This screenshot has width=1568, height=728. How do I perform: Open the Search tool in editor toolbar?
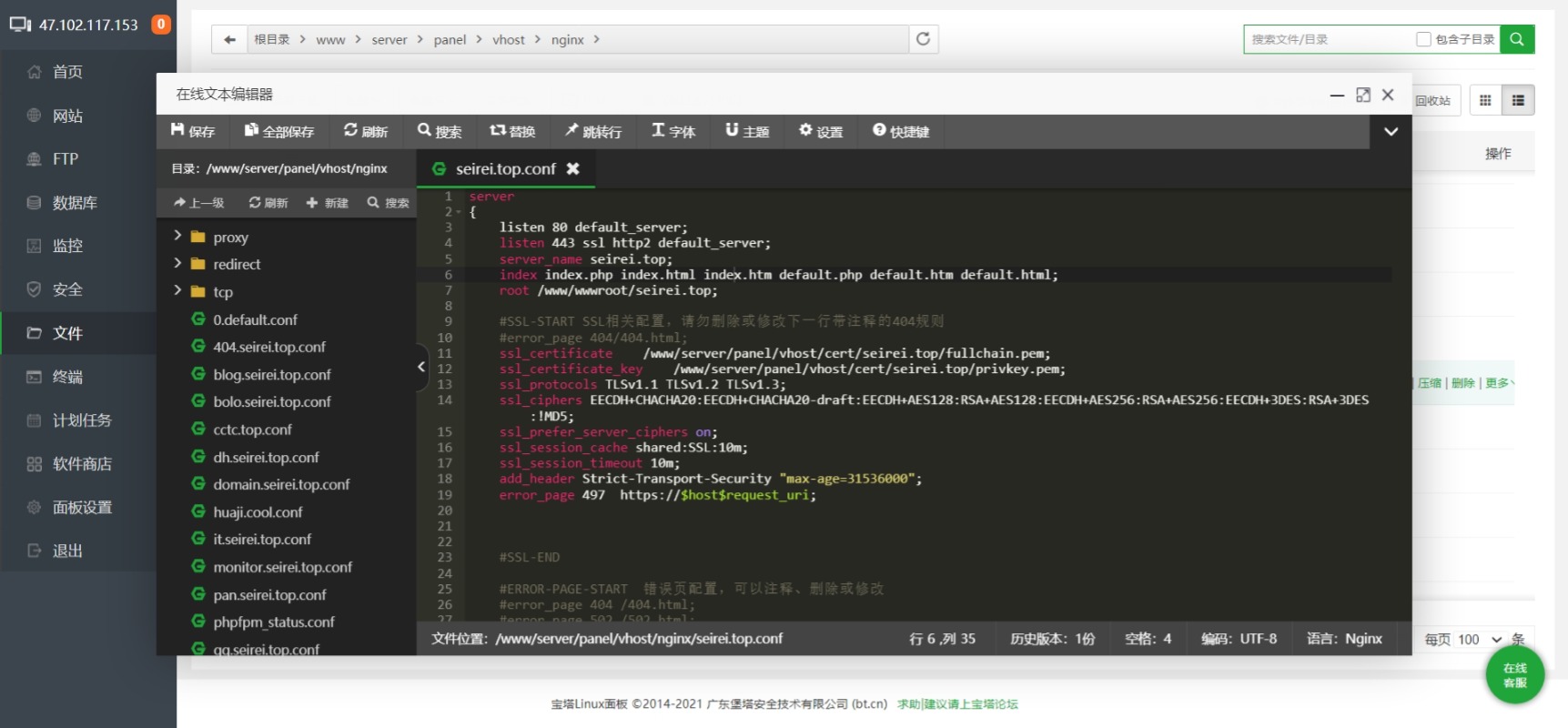(439, 131)
